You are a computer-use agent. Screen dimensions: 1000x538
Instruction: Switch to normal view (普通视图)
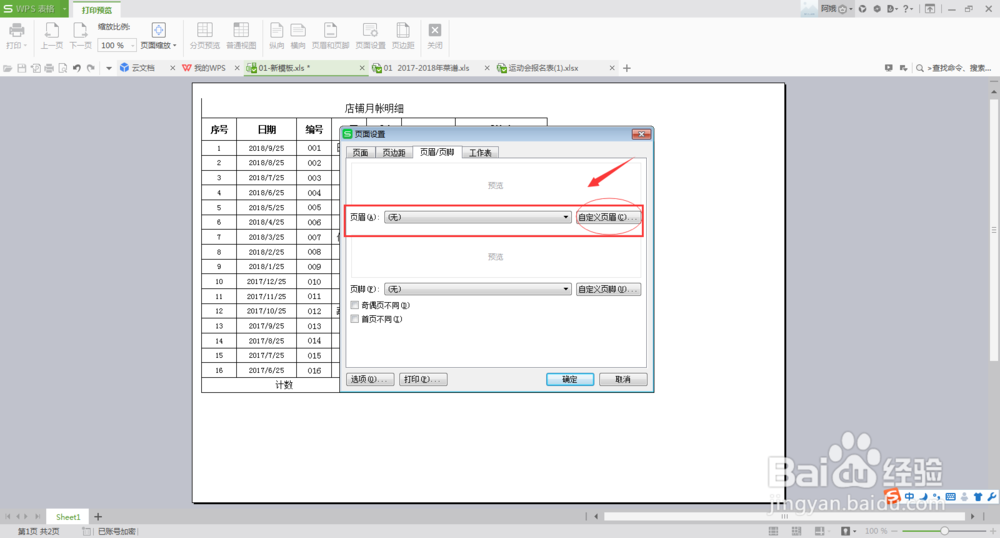coord(241,36)
